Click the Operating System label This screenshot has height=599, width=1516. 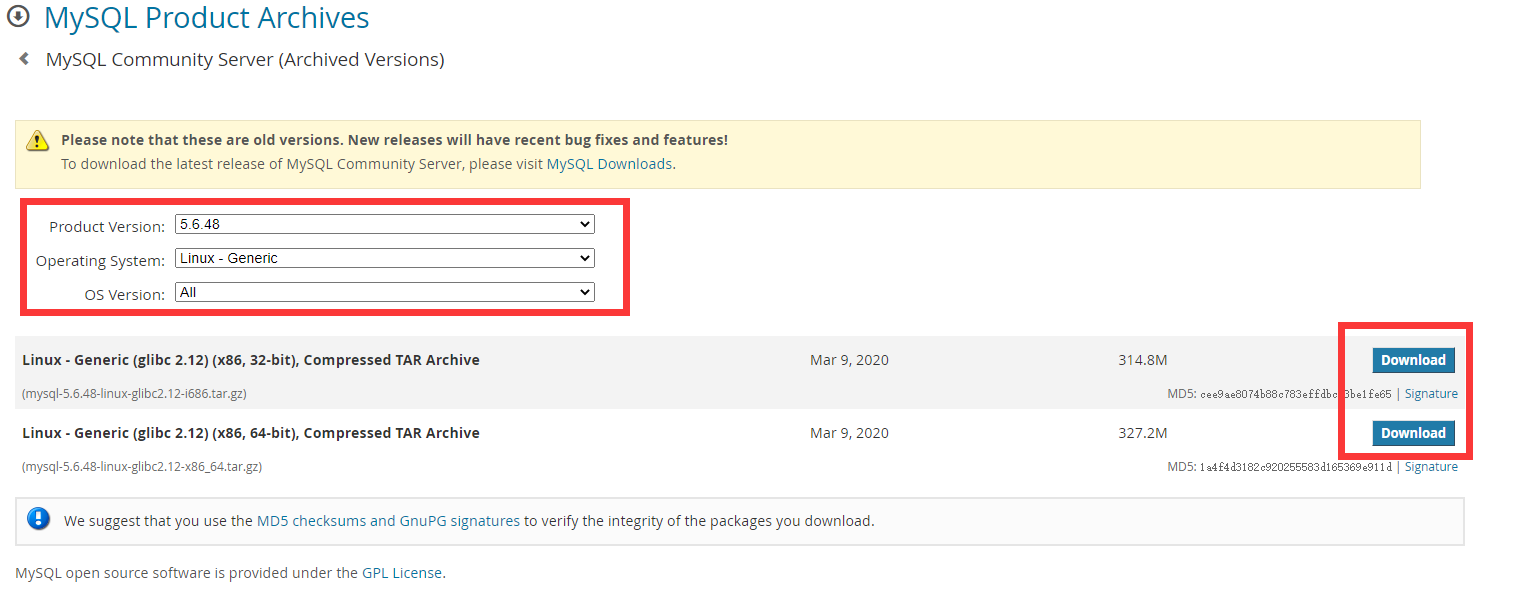[x=100, y=261]
